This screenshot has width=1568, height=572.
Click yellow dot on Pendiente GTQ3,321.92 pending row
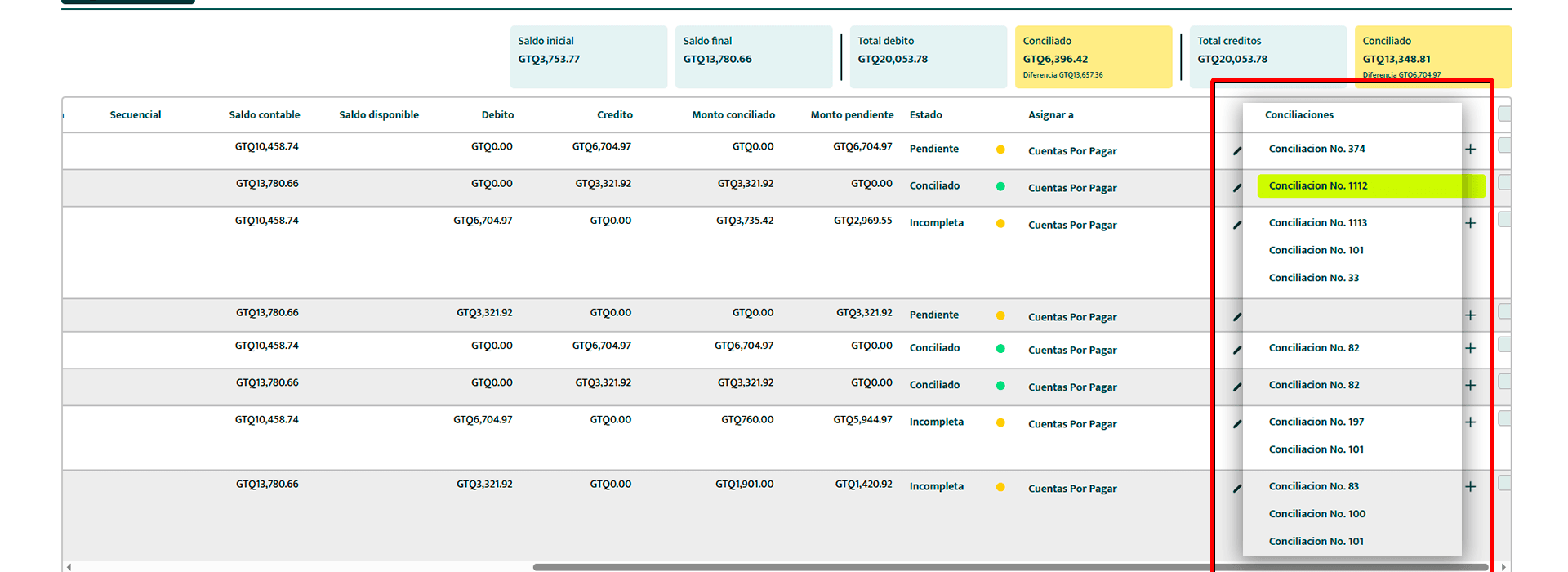[1000, 315]
